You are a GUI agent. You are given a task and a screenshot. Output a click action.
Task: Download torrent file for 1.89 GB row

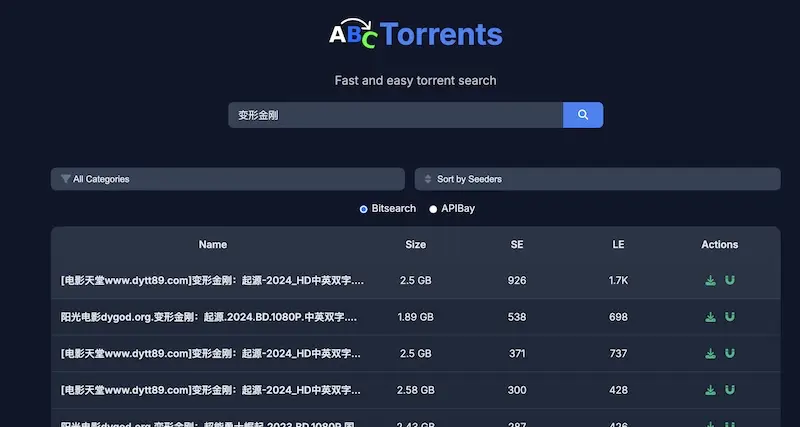(x=710, y=317)
